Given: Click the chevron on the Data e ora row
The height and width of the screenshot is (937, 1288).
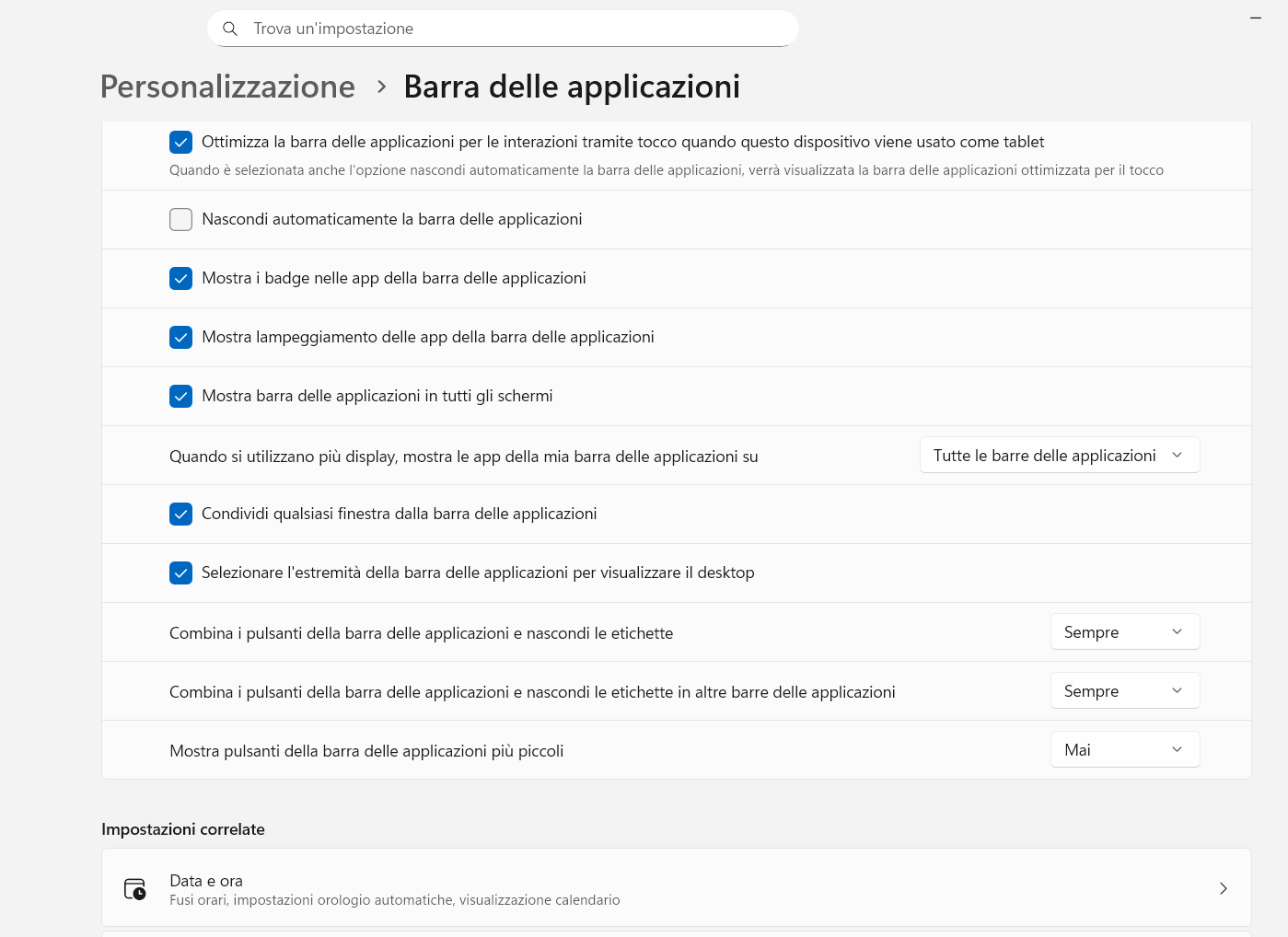Looking at the screenshot, I should coord(1224,888).
